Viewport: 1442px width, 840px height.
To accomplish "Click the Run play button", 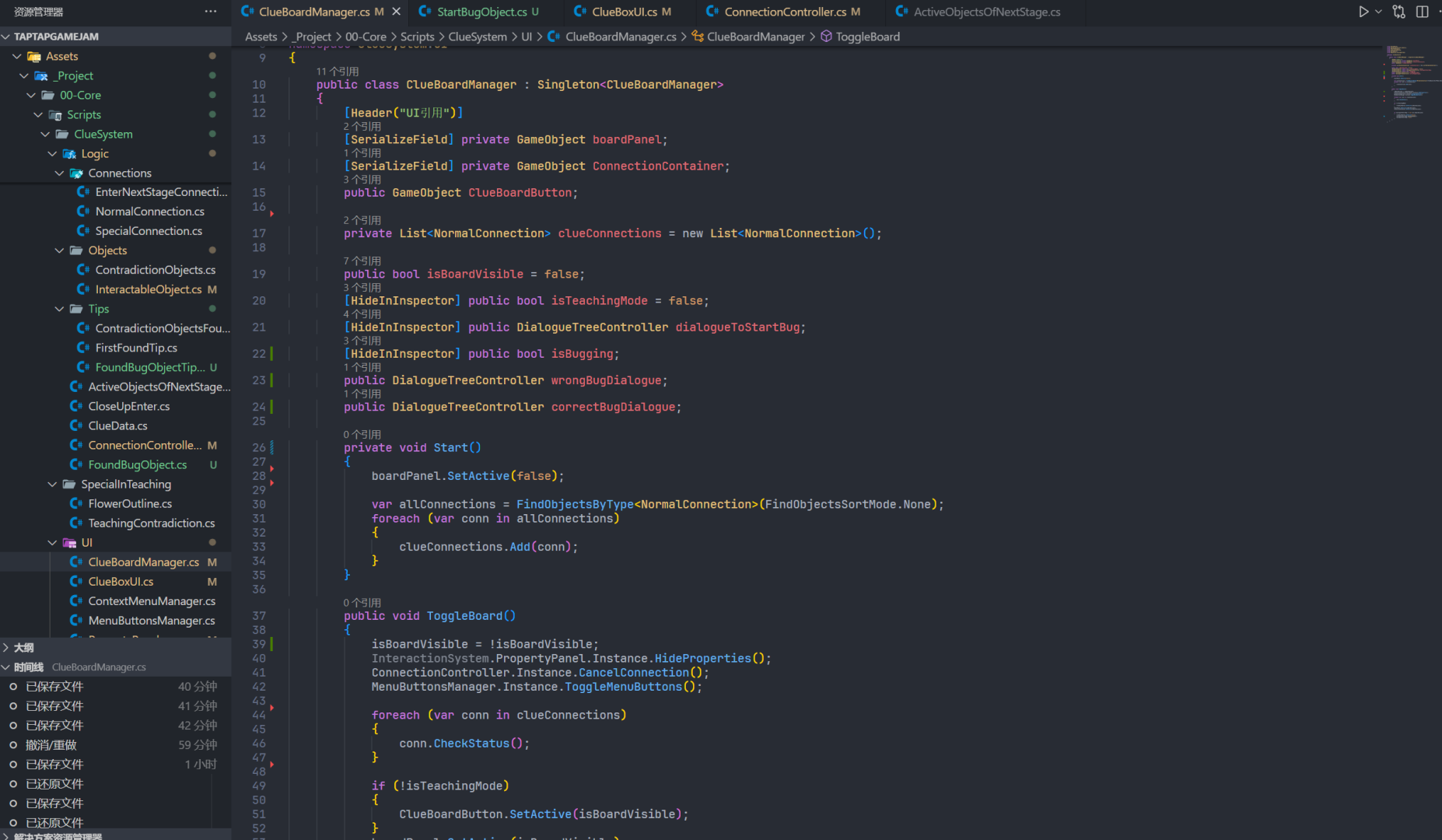I will click(x=1363, y=12).
